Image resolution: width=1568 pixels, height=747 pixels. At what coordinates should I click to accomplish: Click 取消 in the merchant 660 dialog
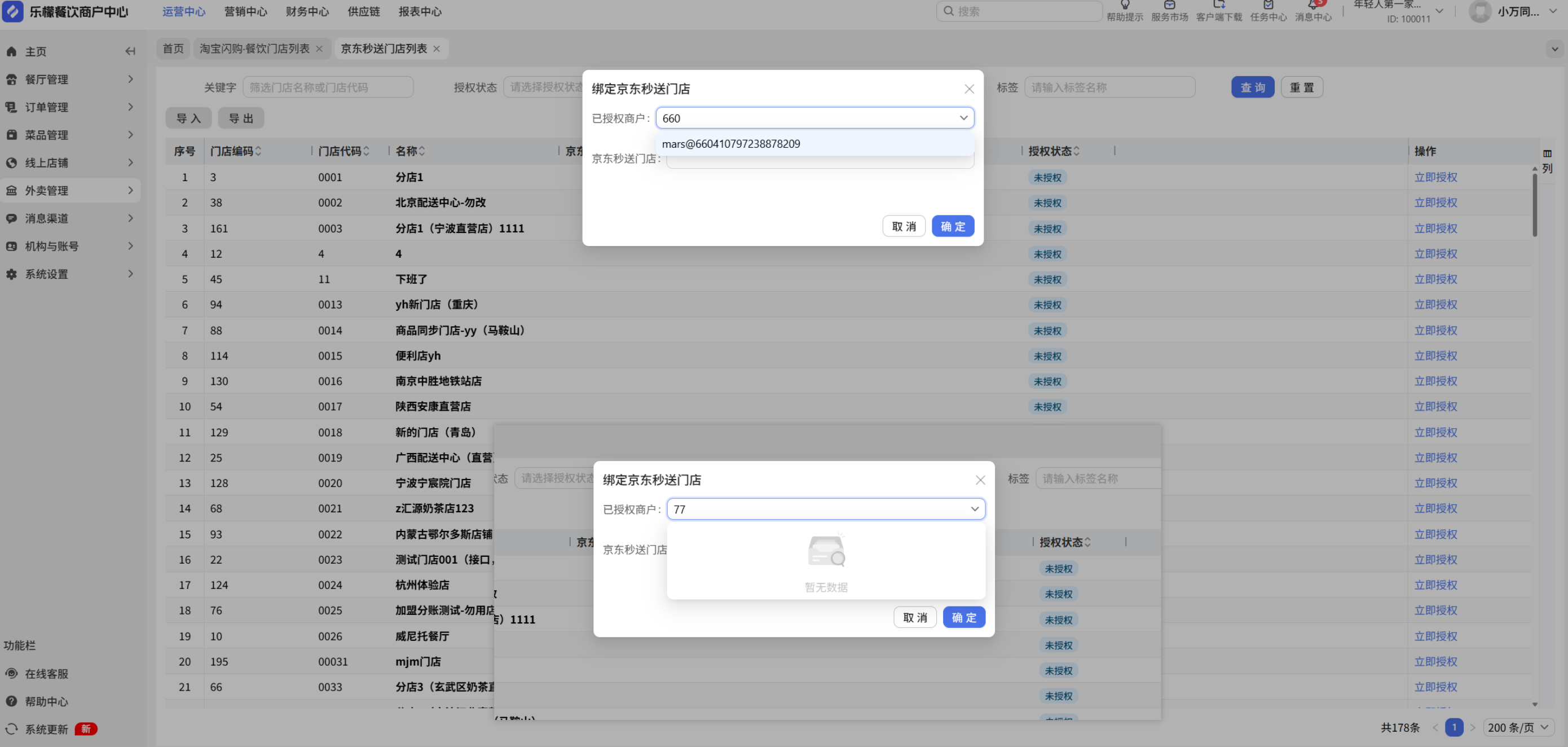904,226
